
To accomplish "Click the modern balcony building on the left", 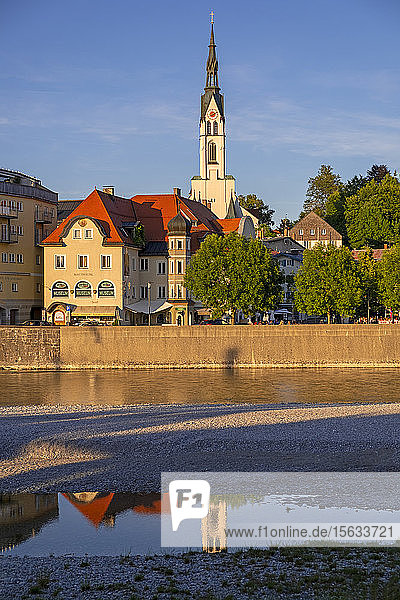I will coord(25,247).
